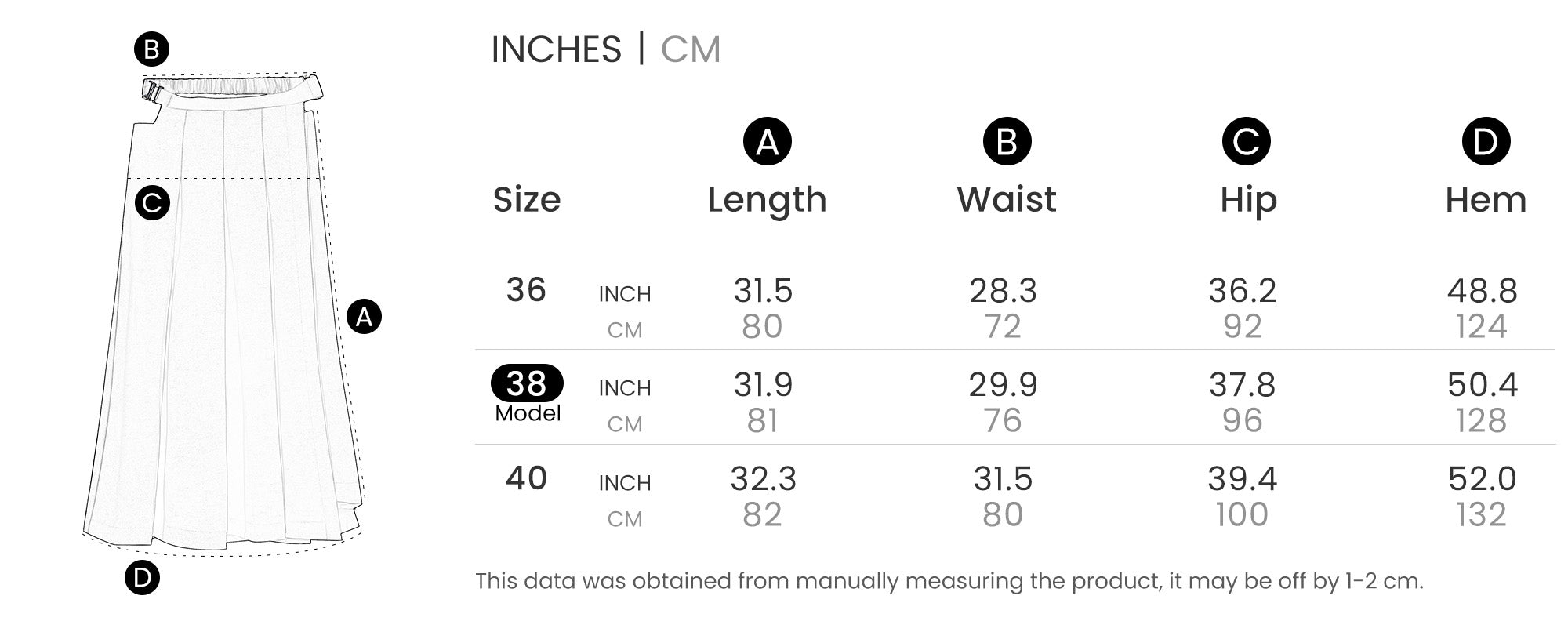Click the A marker beside skirt length
The width and height of the screenshot is (1568, 632).
(x=364, y=317)
